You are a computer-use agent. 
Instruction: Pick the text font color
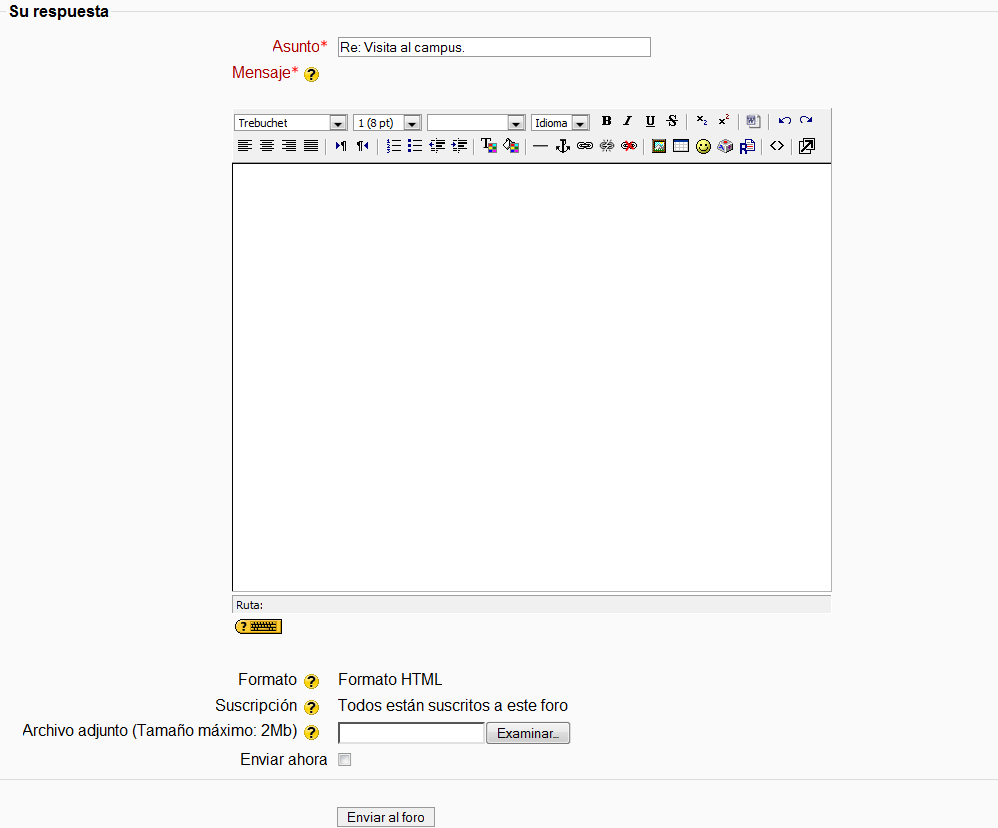pyautogui.click(x=489, y=146)
